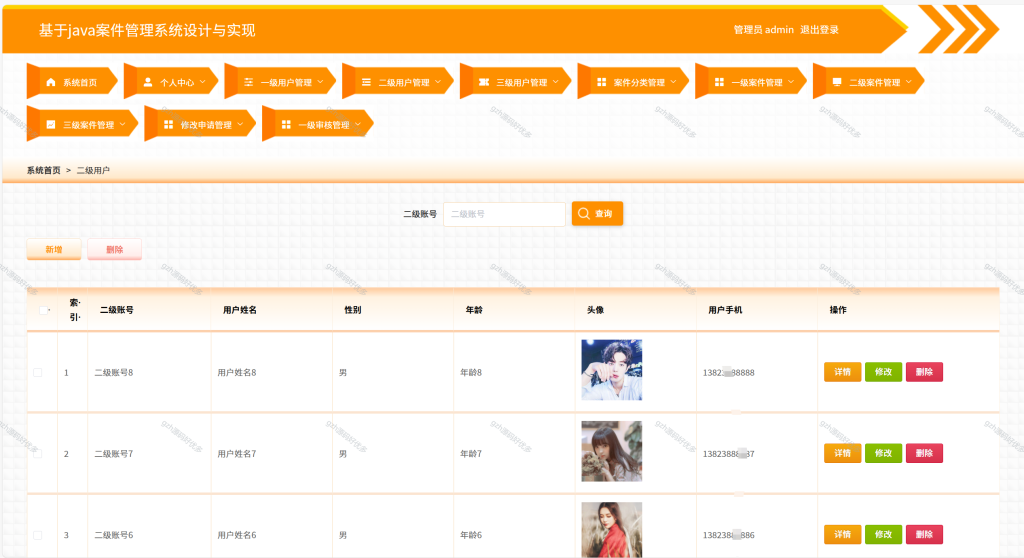The image size is (1024, 558).
Task: Click the grid icon in 修改申请管理
Action: pyautogui.click(x=168, y=124)
